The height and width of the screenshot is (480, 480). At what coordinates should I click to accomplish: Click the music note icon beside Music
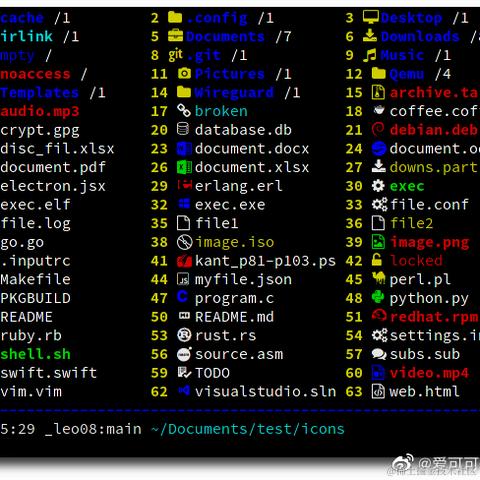pos(369,55)
